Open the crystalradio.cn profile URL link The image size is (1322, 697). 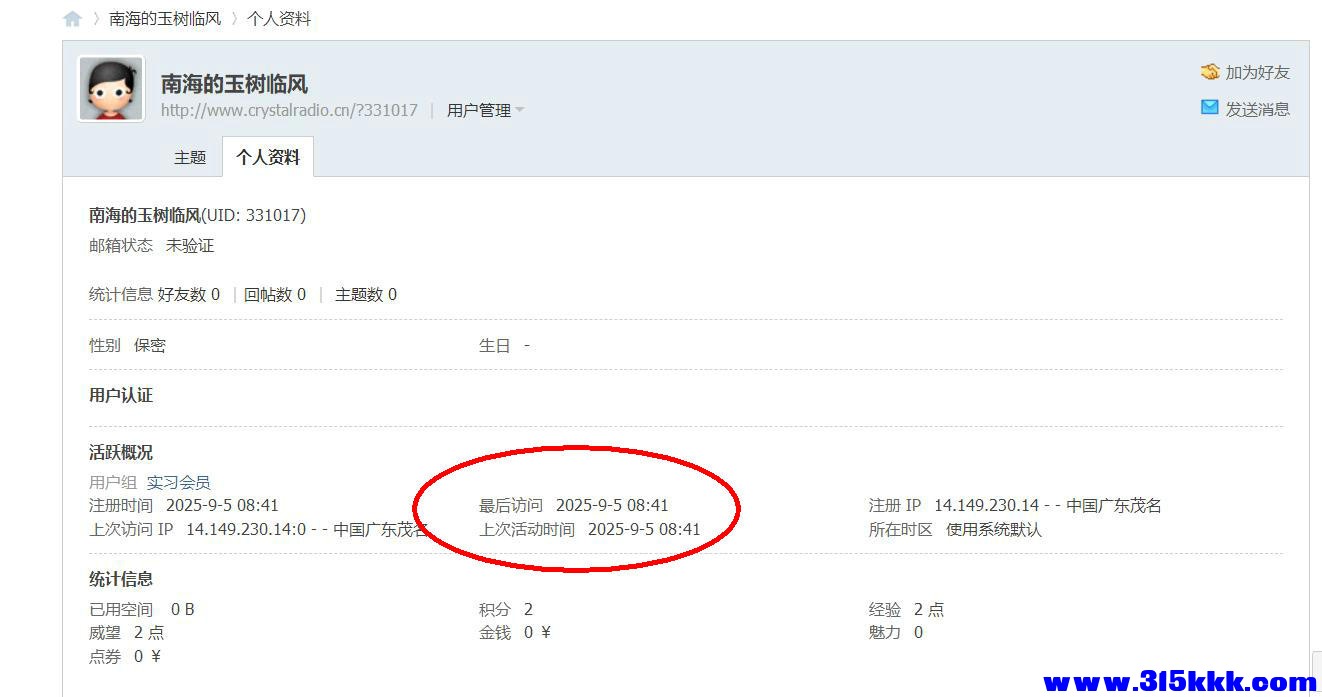(289, 111)
